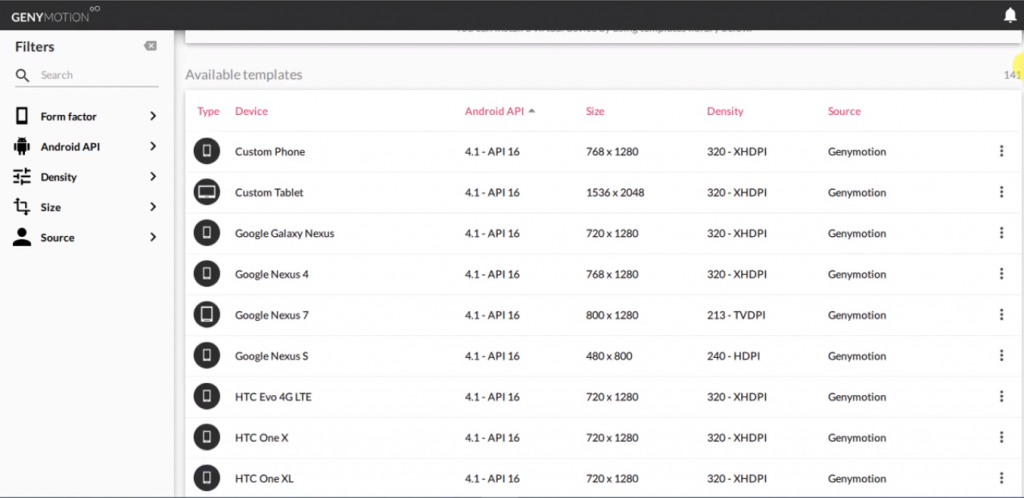Open options menu for Google Nexus 7

[x=1001, y=315]
